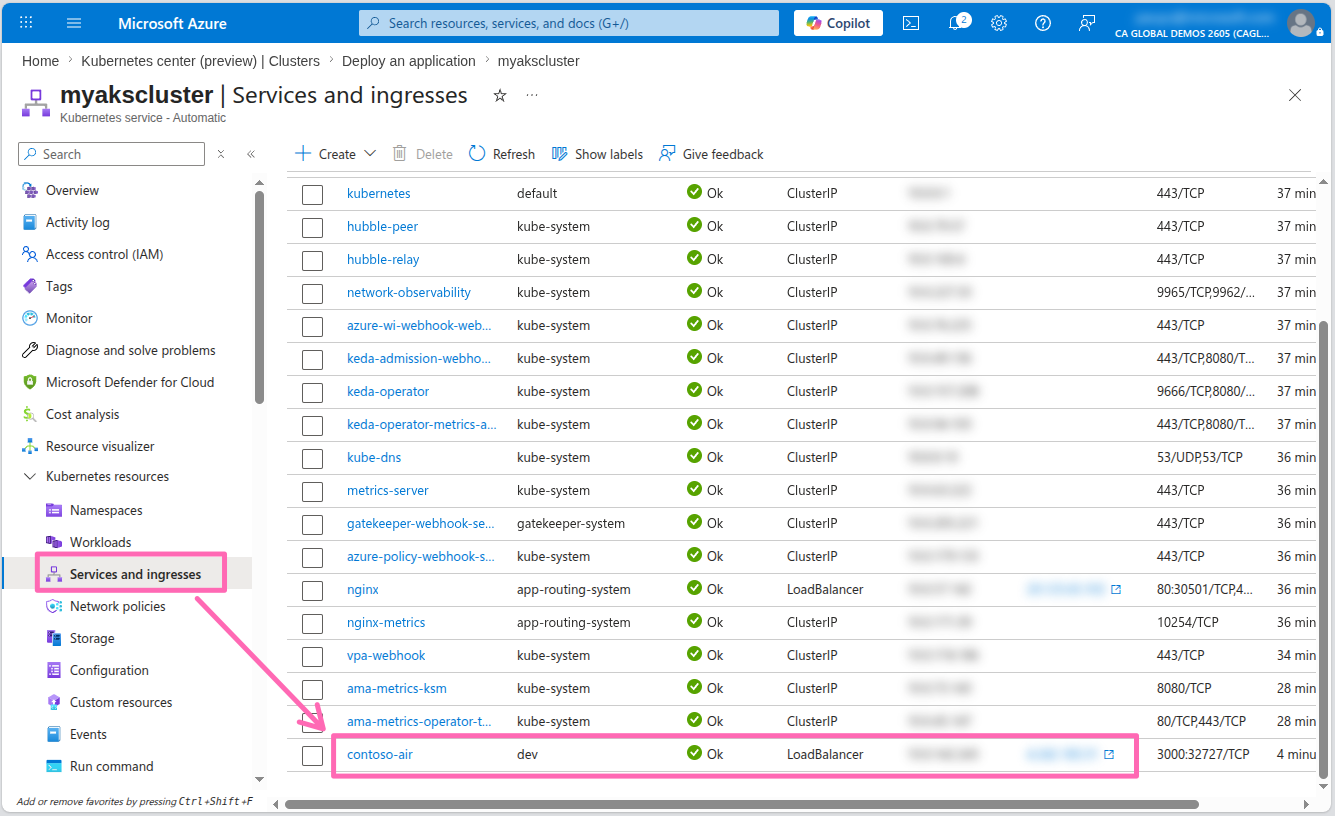Screen dimensions: 1335x816
Task: Check the hubble-relay row checkbox
Action: pos(312,260)
